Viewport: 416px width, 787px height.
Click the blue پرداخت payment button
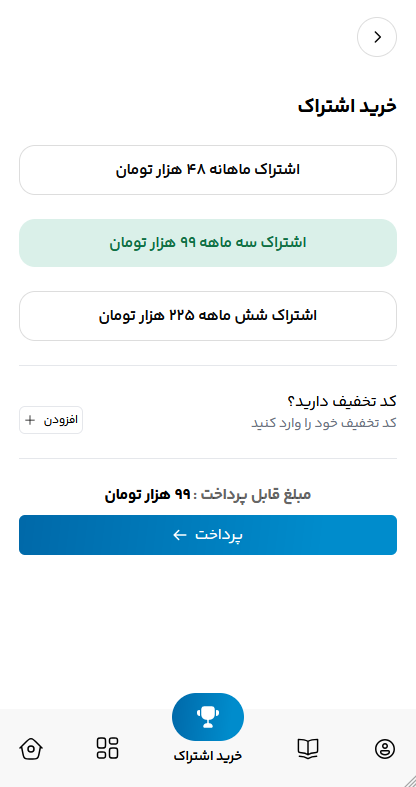click(x=208, y=535)
